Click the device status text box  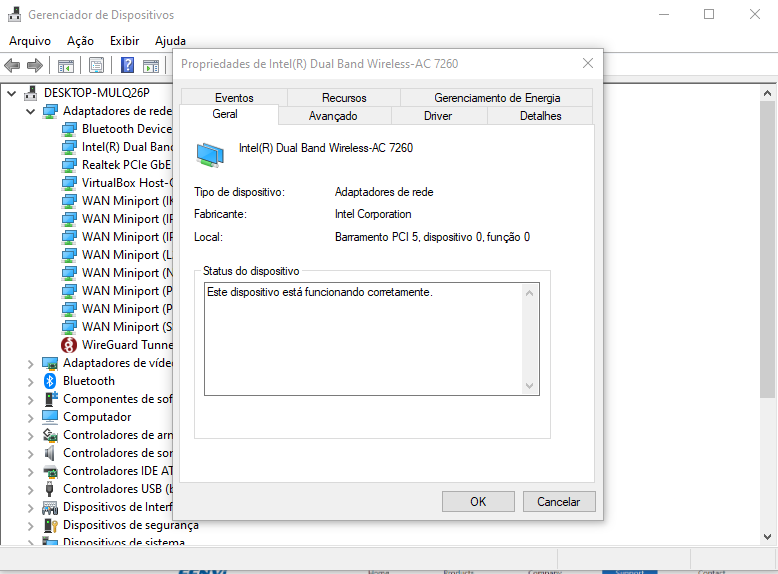coord(372,339)
